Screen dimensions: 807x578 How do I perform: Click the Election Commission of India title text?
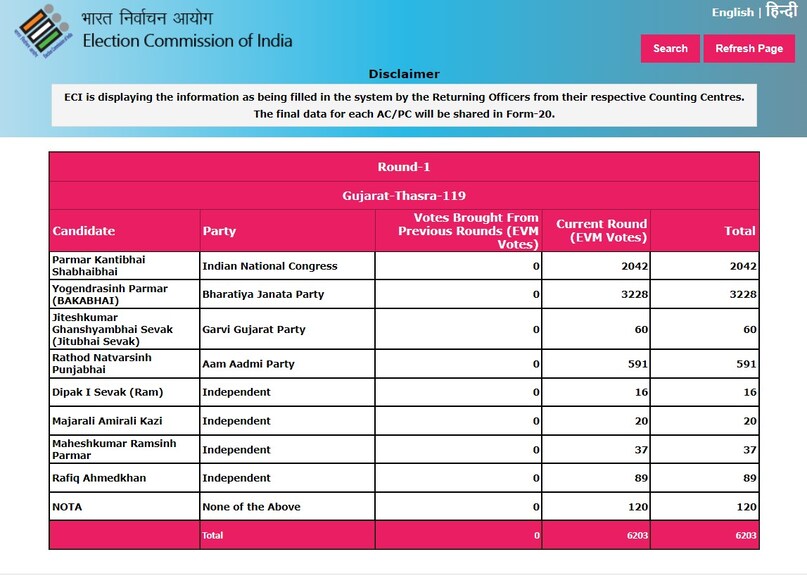187,41
